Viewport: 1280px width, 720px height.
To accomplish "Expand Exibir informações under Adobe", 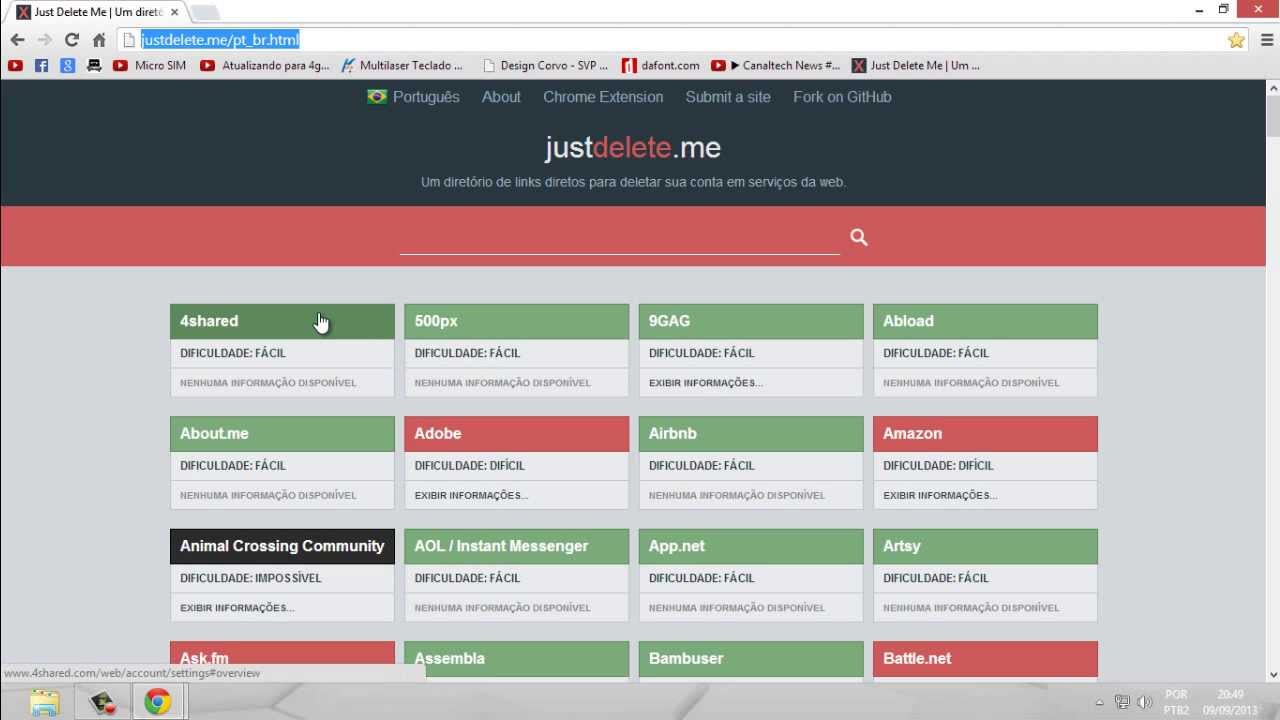I will click(471, 495).
